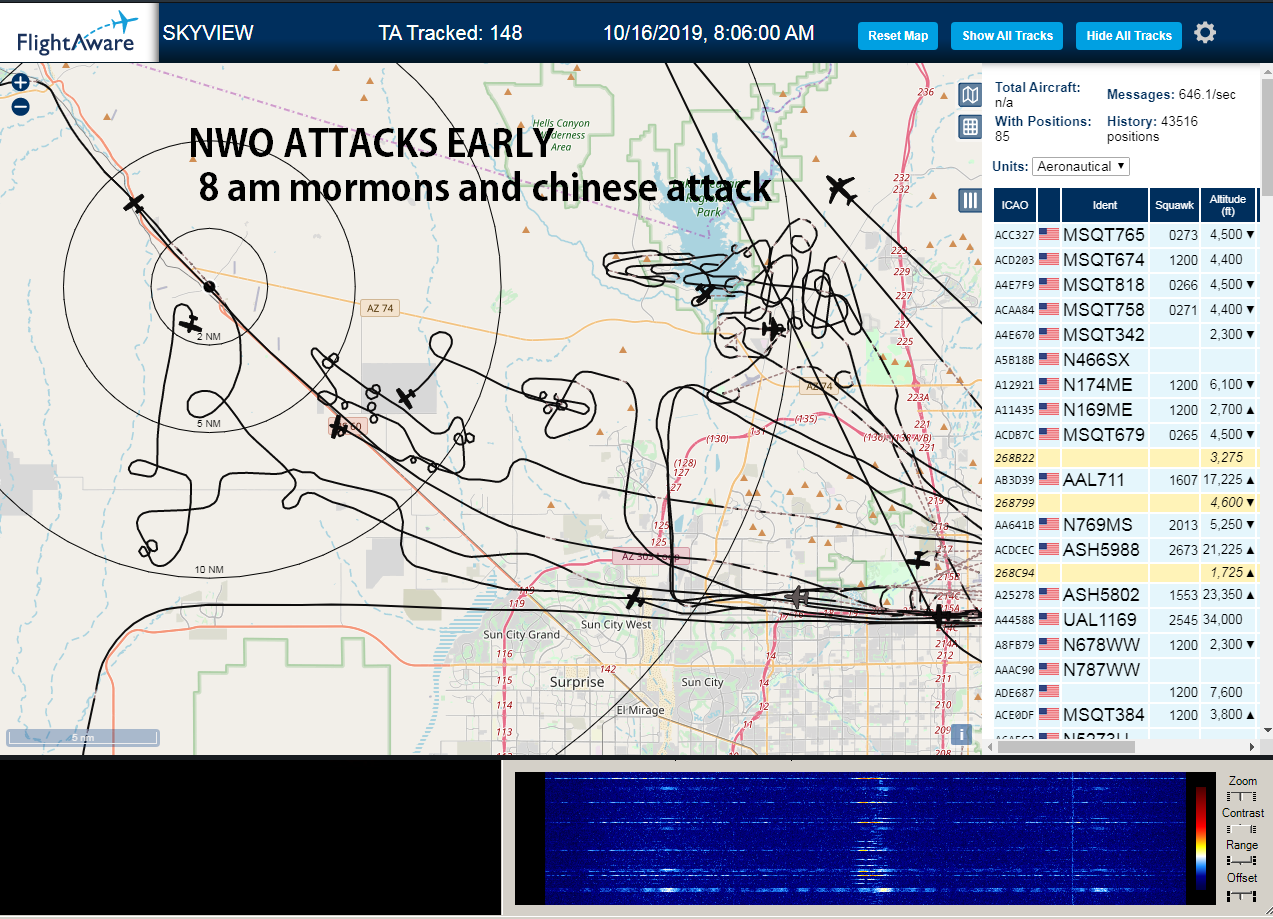This screenshot has width=1273, height=919.
Task: Sort table by Squawk column header
Action: coord(1174,205)
